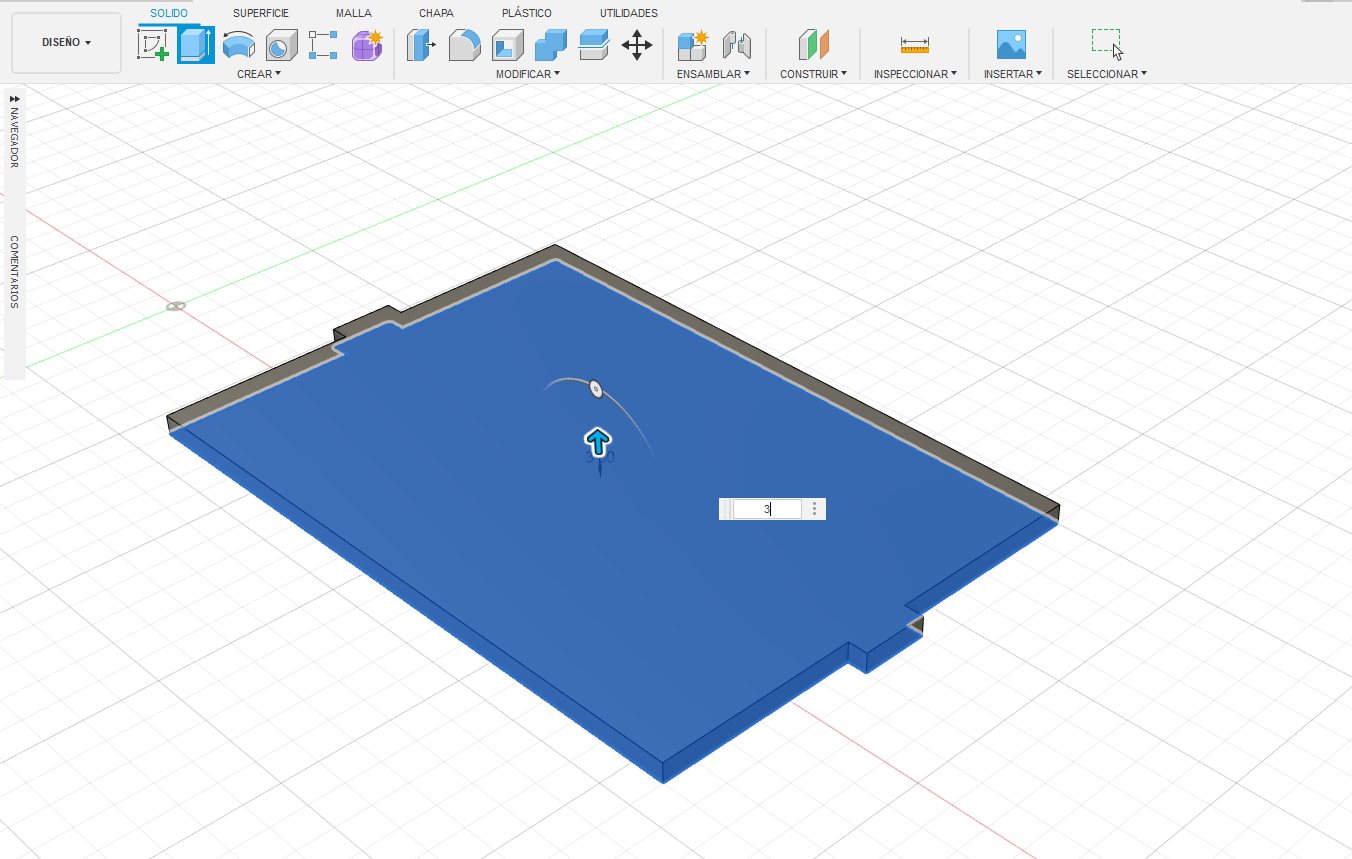Expand the CREAR menu

coord(259,74)
